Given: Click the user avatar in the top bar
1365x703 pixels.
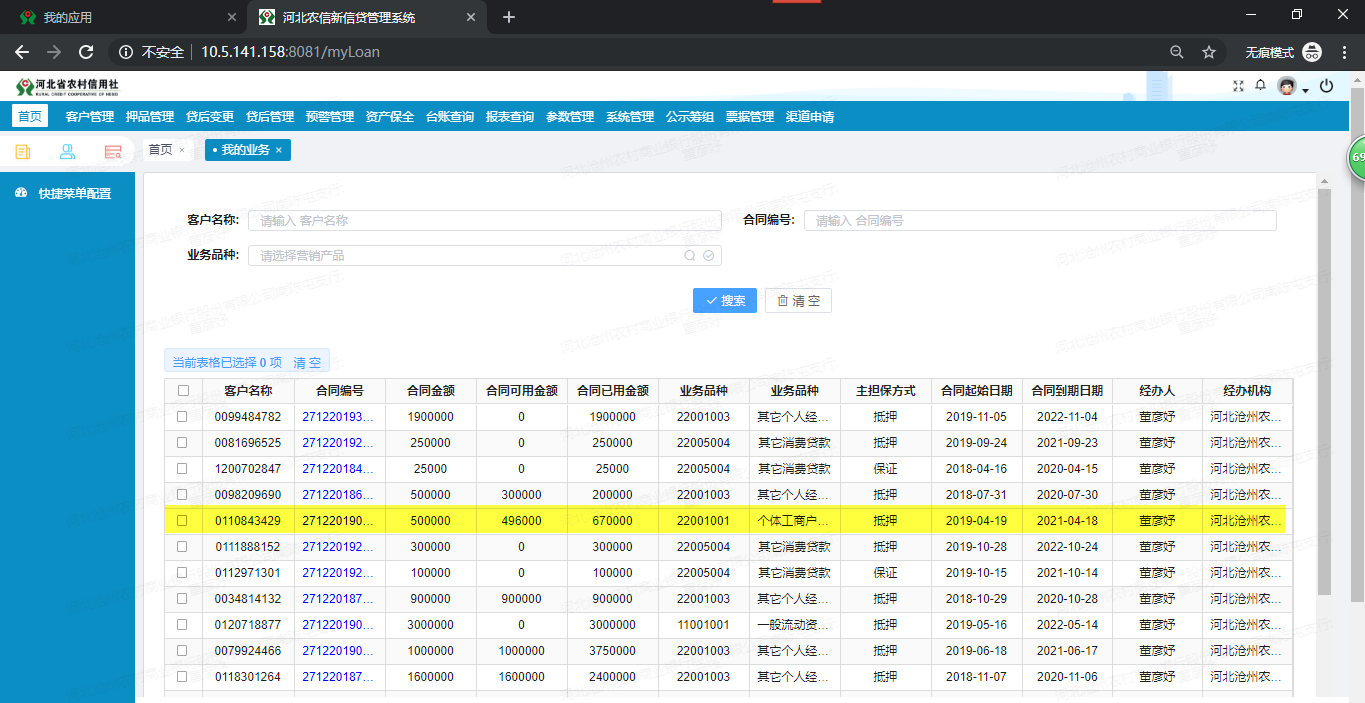Looking at the screenshot, I should pos(1286,86).
